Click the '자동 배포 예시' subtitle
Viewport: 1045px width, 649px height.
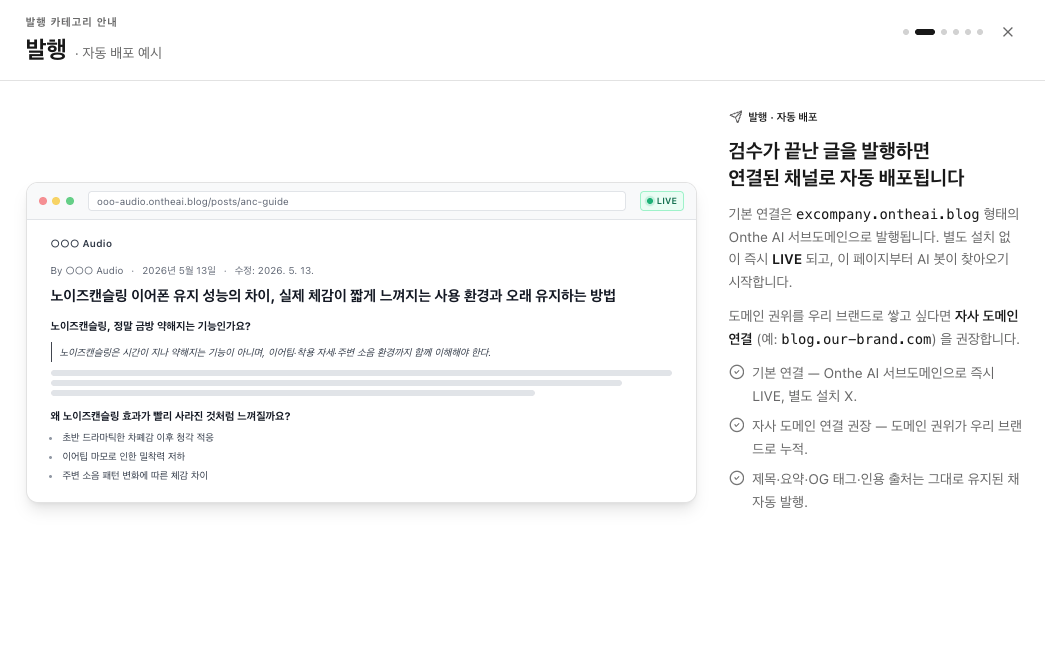tap(122, 53)
